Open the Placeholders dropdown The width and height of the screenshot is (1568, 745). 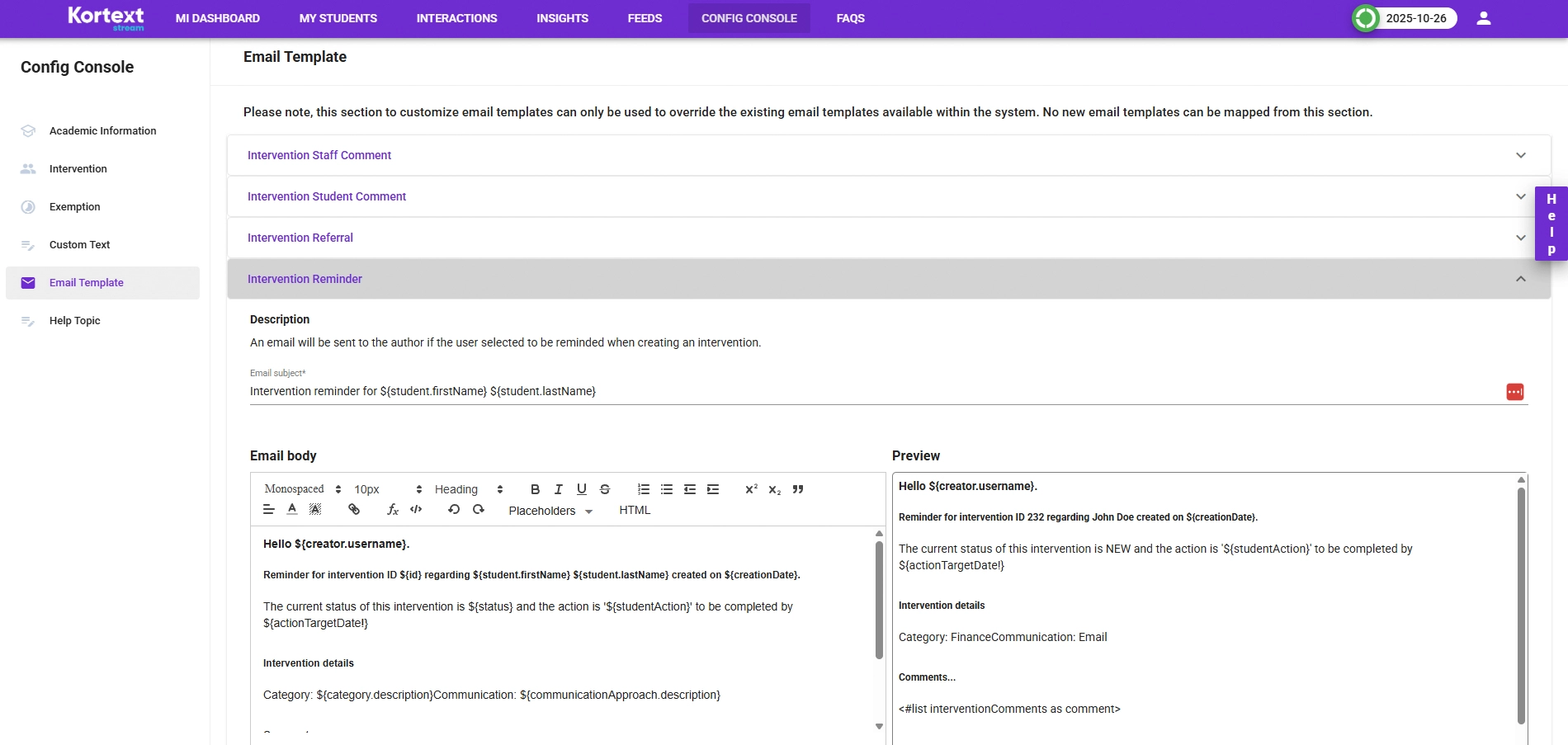[550, 511]
